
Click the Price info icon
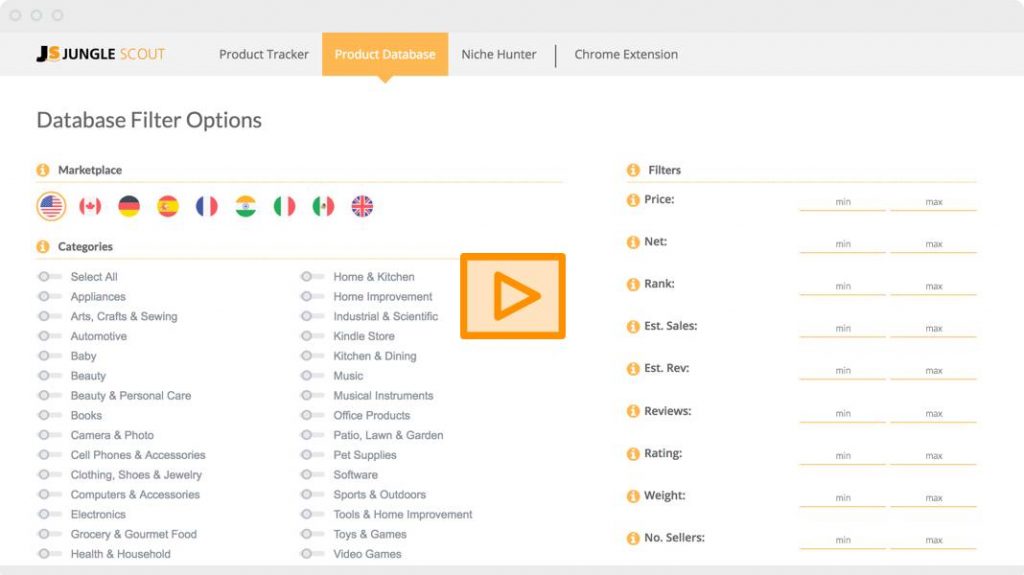[633, 200]
